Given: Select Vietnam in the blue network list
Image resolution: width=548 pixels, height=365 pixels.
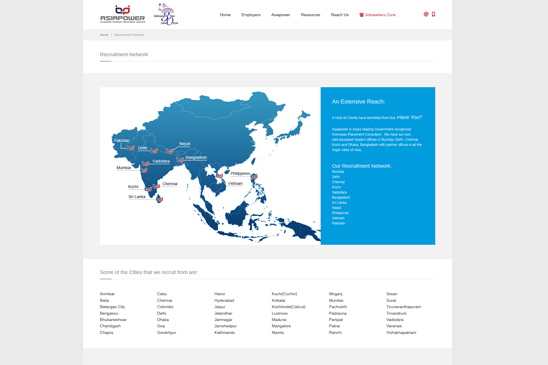Looking at the screenshot, I should point(338,218).
